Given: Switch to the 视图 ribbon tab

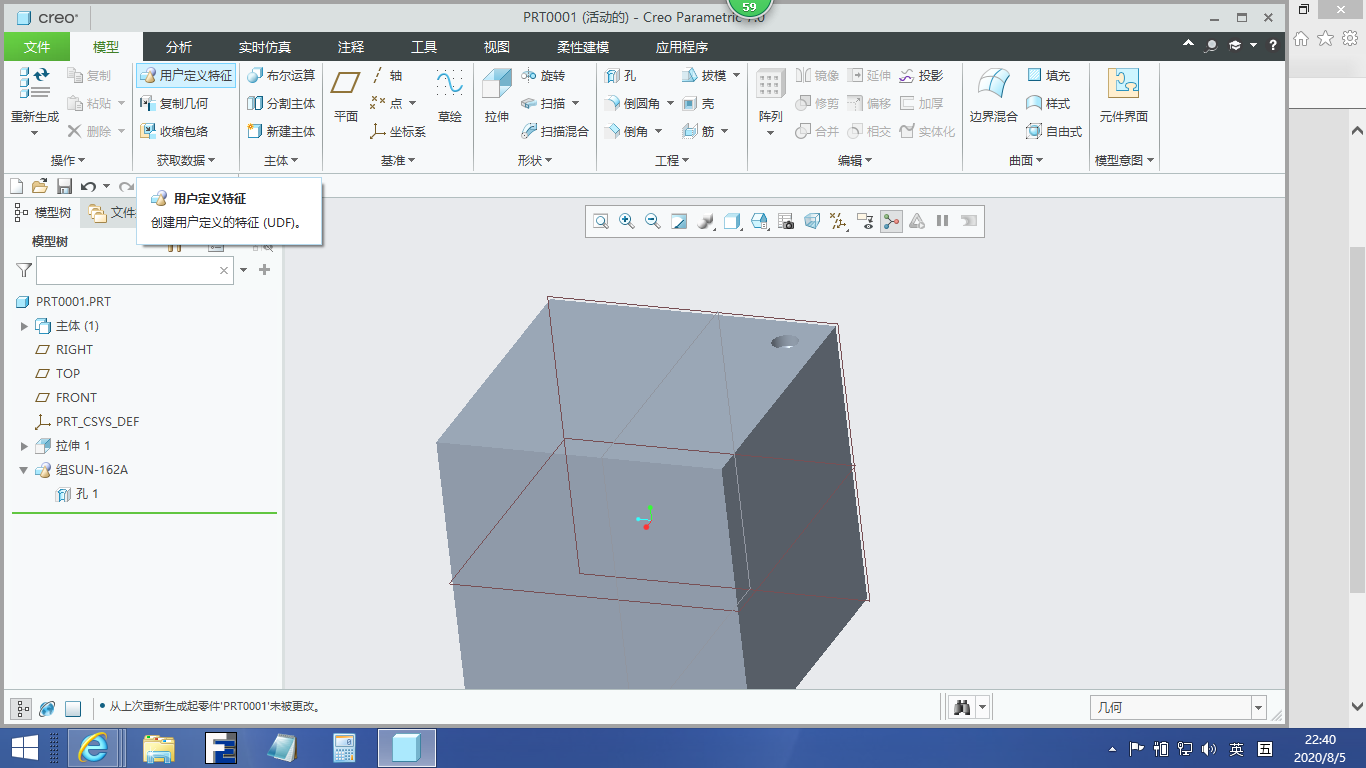Looking at the screenshot, I should click(497, 47).
